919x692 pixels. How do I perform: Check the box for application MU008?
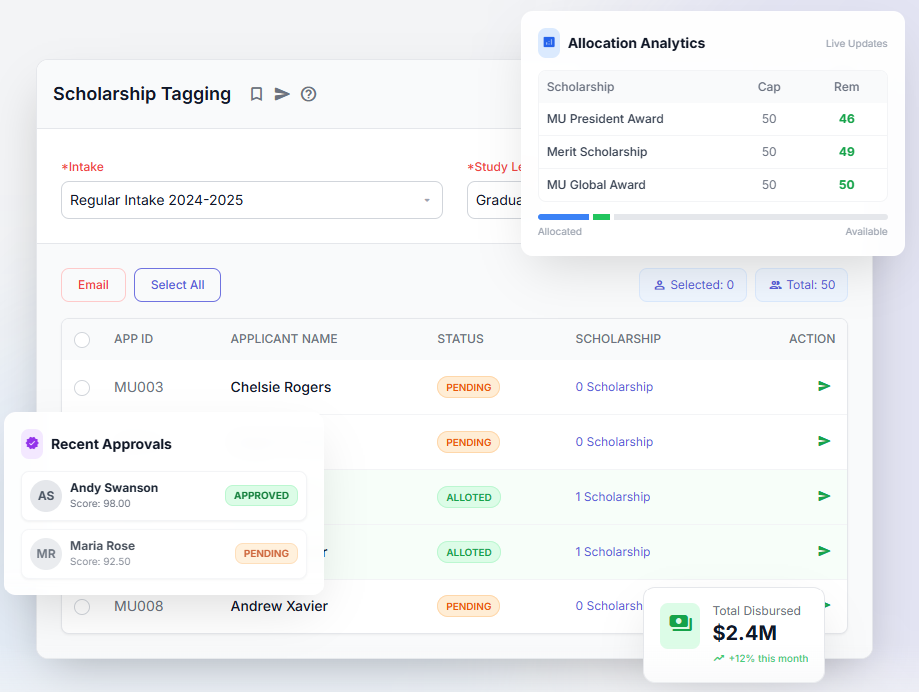[82, 607]
